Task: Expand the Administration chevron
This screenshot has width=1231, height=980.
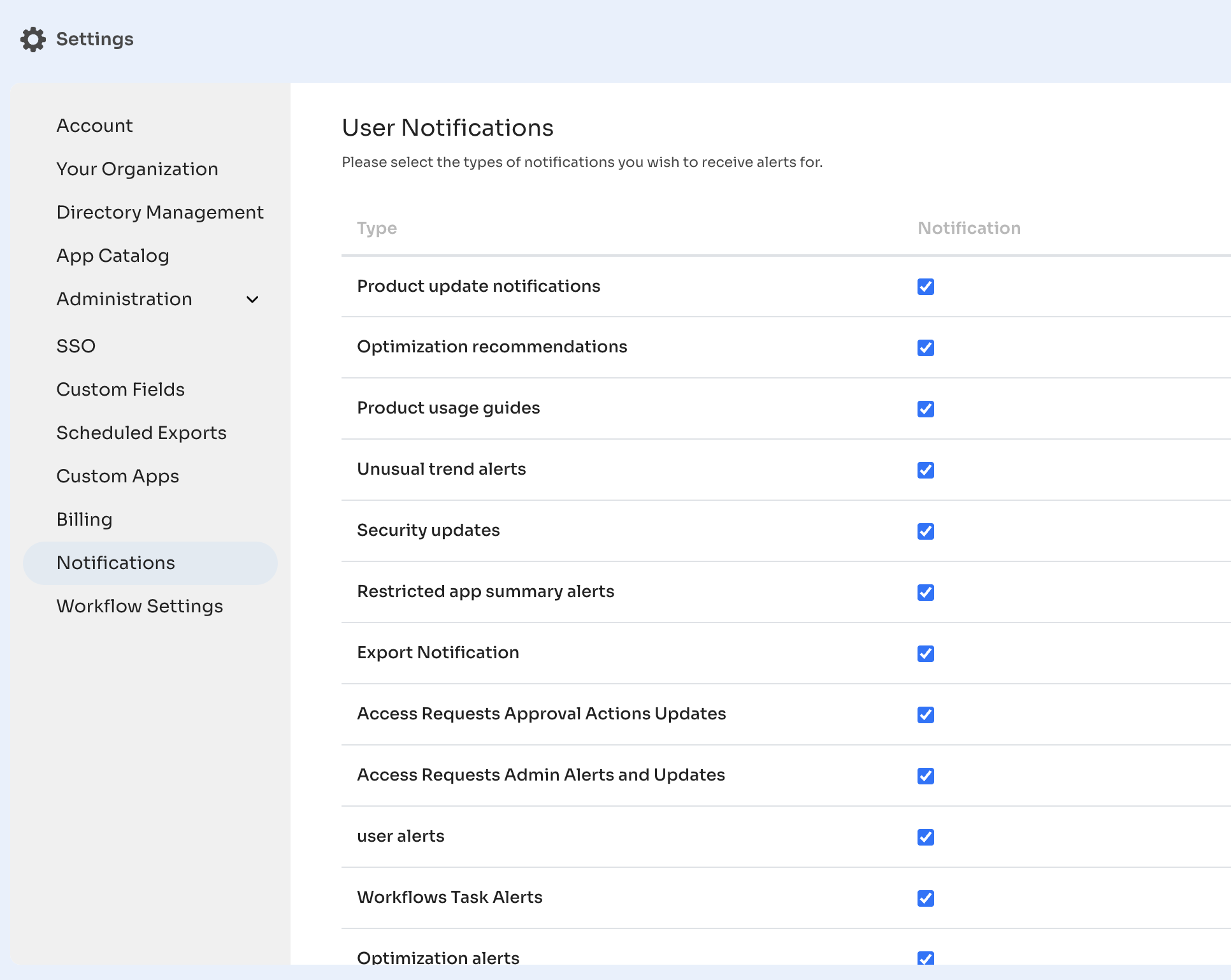Action: point(252,299)
